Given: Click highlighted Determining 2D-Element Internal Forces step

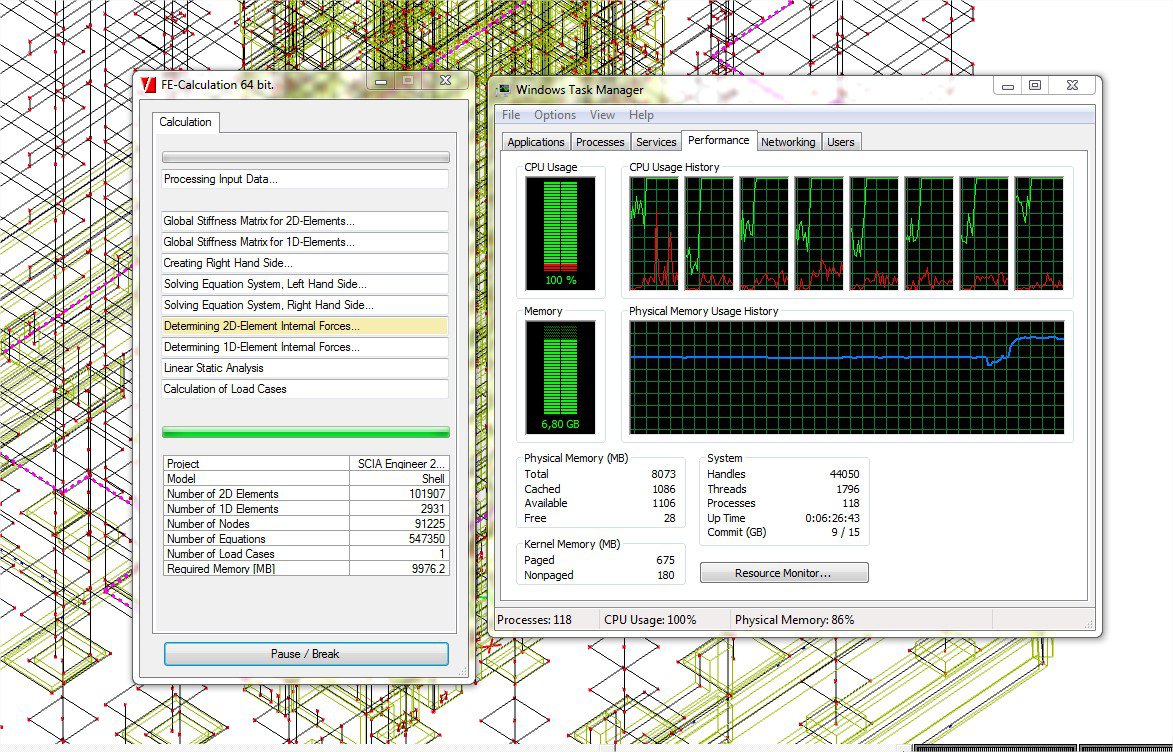Looking at the screenshot, I should point(305,326).
